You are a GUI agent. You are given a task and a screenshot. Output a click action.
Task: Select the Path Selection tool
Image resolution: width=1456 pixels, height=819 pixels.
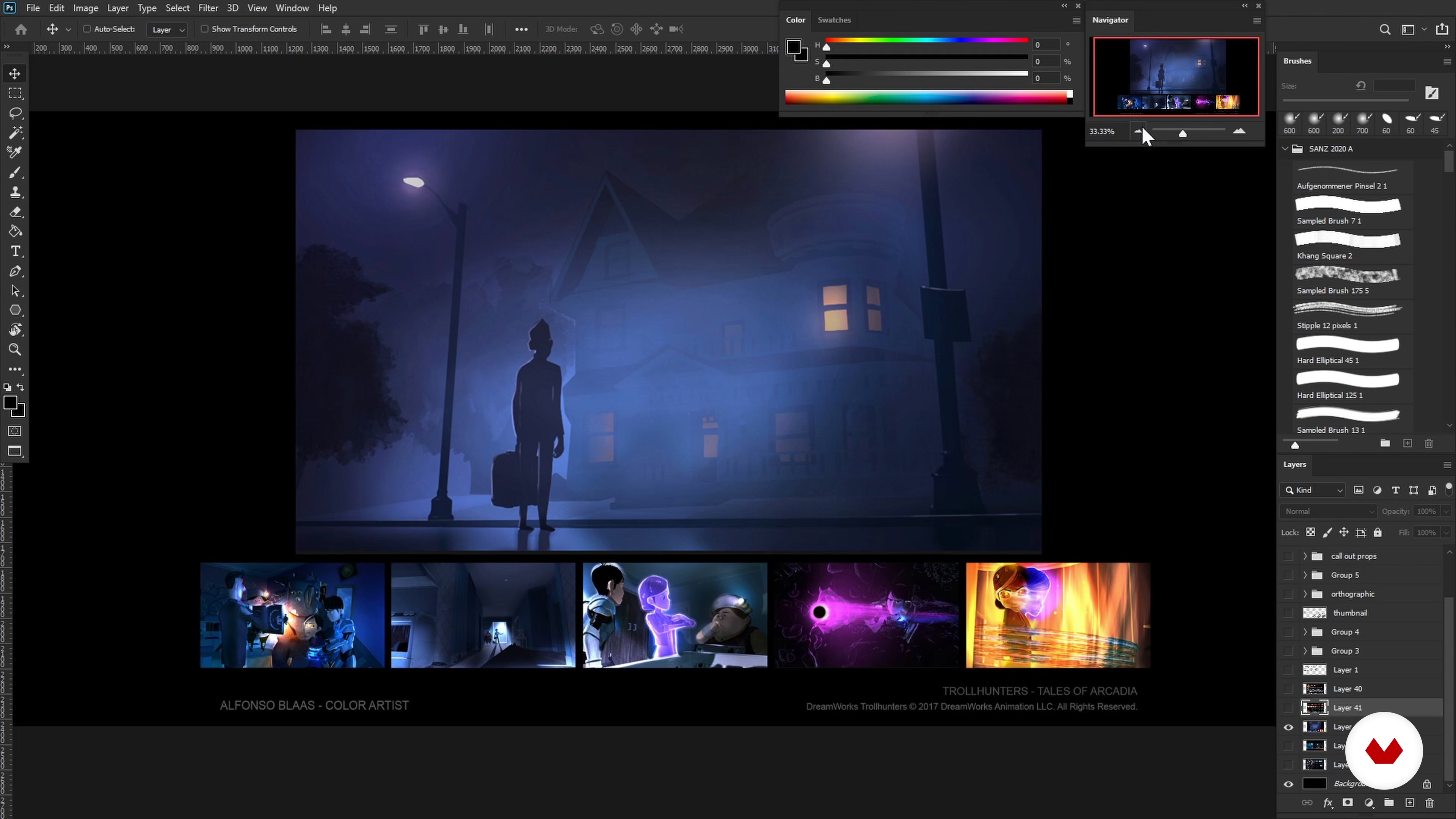tap(15, 290)
